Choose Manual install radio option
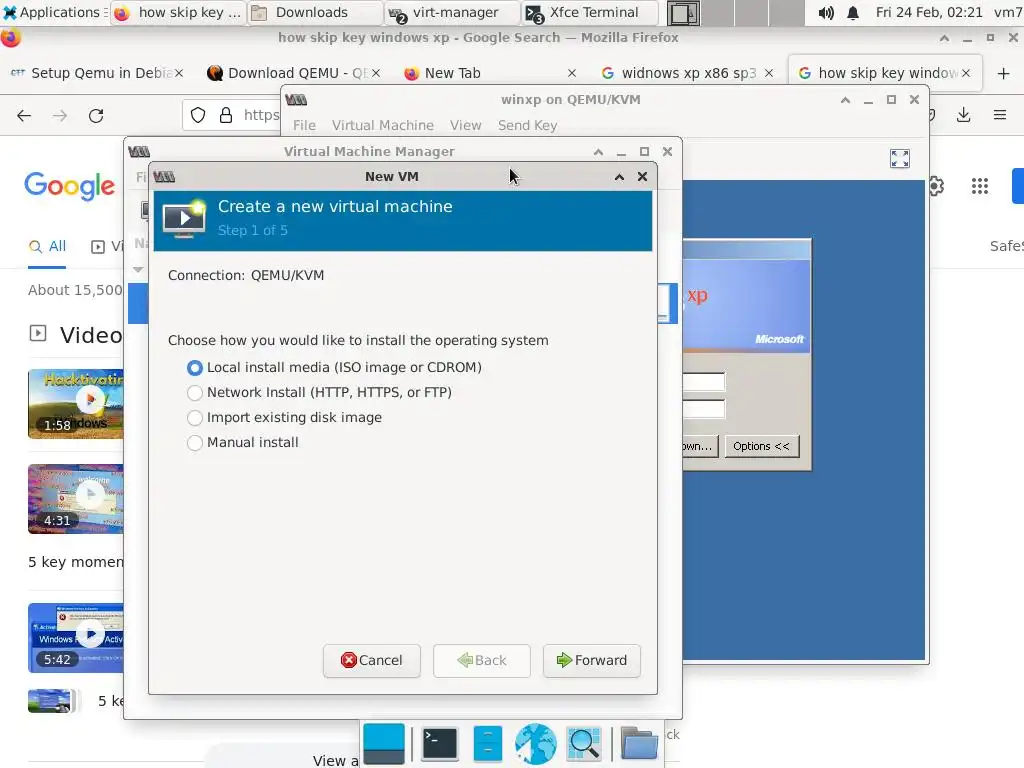The image size is (1024, 768). click(x=195, y=443)
